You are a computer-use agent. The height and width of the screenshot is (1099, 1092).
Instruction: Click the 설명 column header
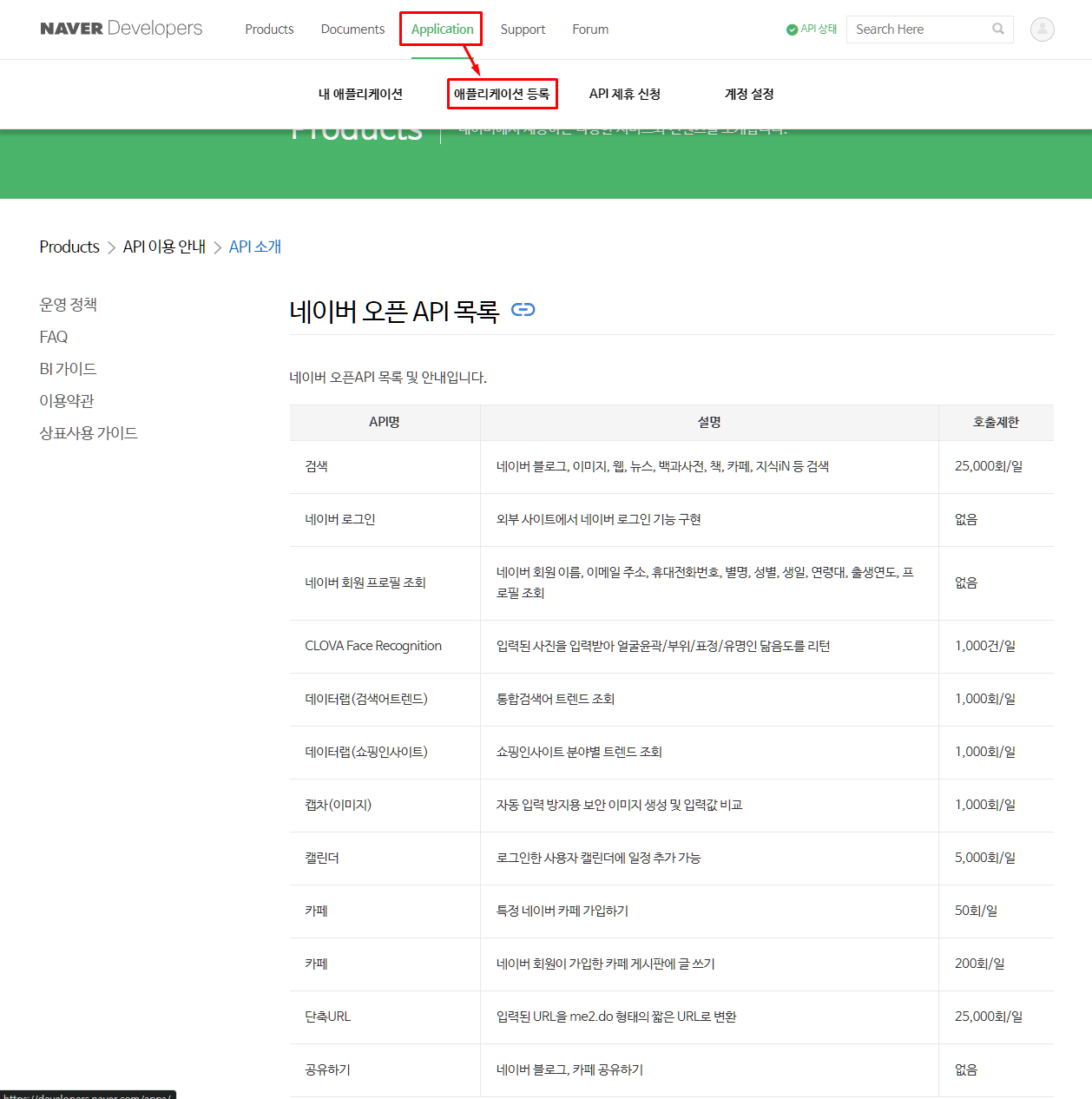[709, 422]
